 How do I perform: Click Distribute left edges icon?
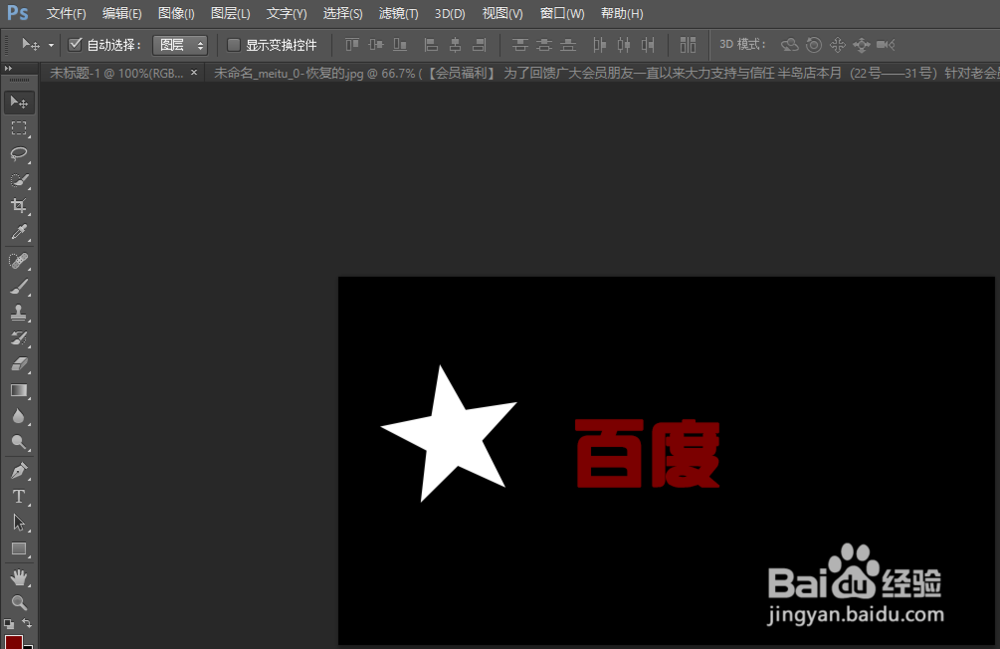tap(599, 45)
